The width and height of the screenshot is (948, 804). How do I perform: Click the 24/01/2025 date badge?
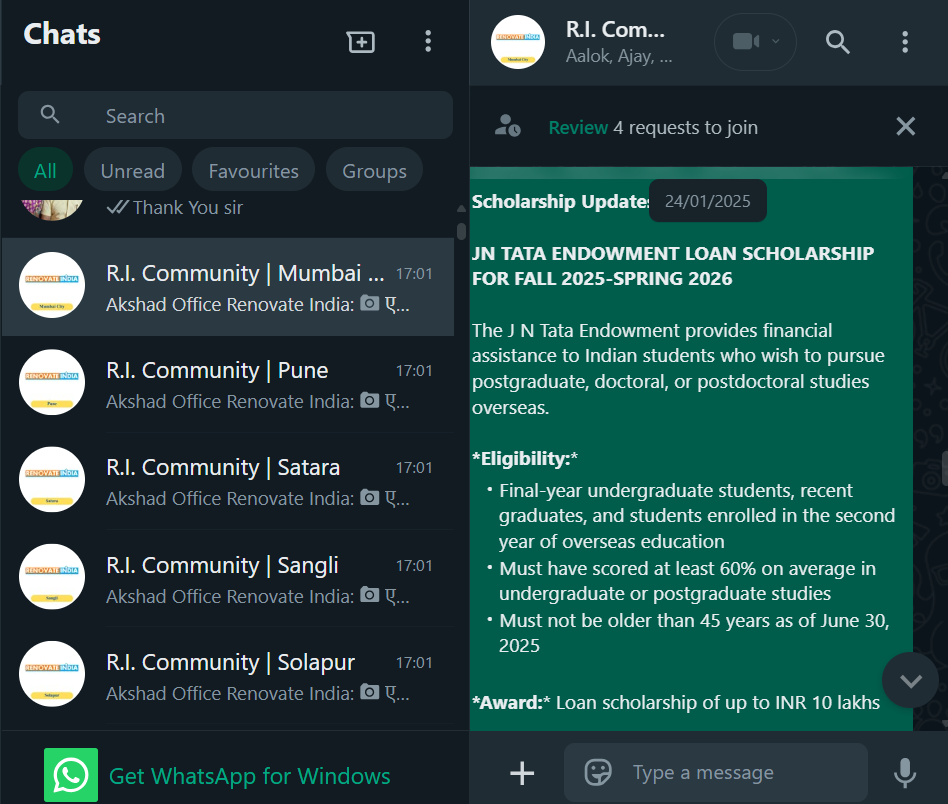pyautogui.click(x=707, y=201)
